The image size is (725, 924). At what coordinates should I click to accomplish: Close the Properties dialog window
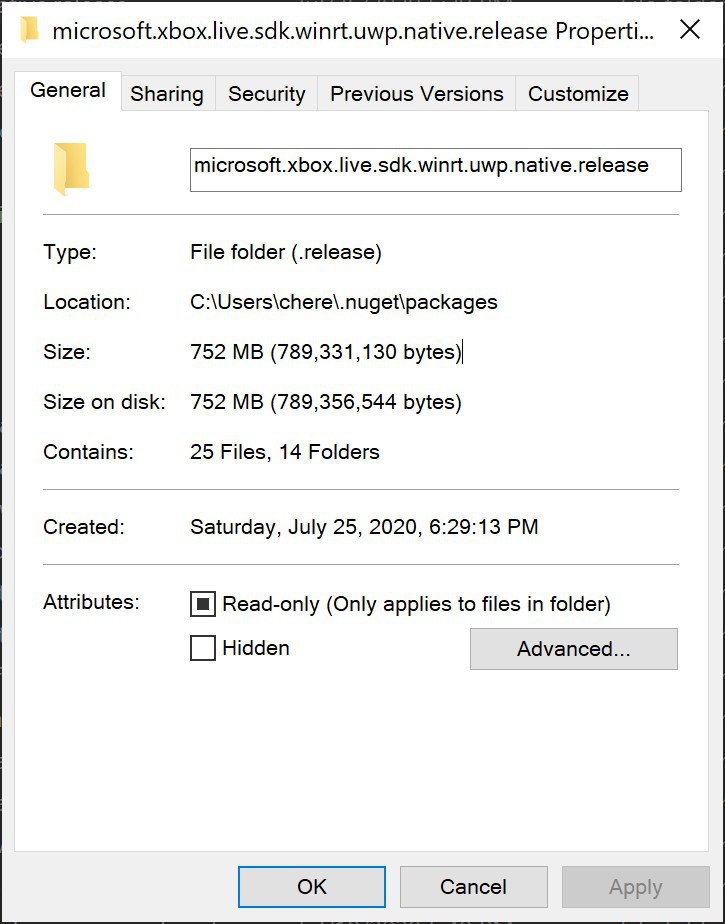pos(690,29)
